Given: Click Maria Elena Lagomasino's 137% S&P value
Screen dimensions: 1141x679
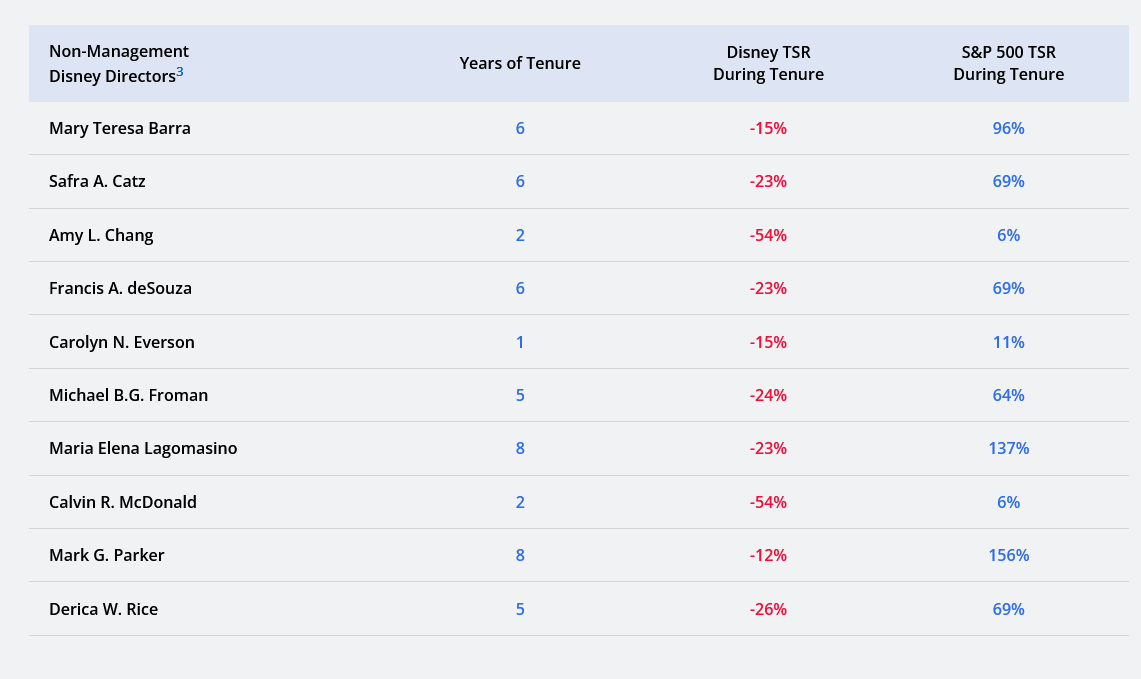Looking at the screenshot, I should coord(1008,448).
